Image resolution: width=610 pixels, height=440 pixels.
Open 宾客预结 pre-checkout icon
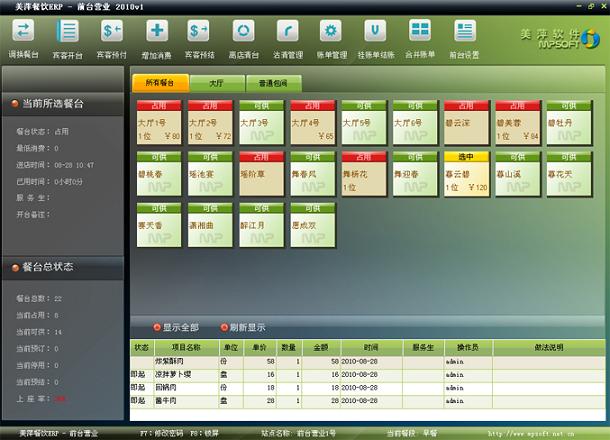click(199, 32)
